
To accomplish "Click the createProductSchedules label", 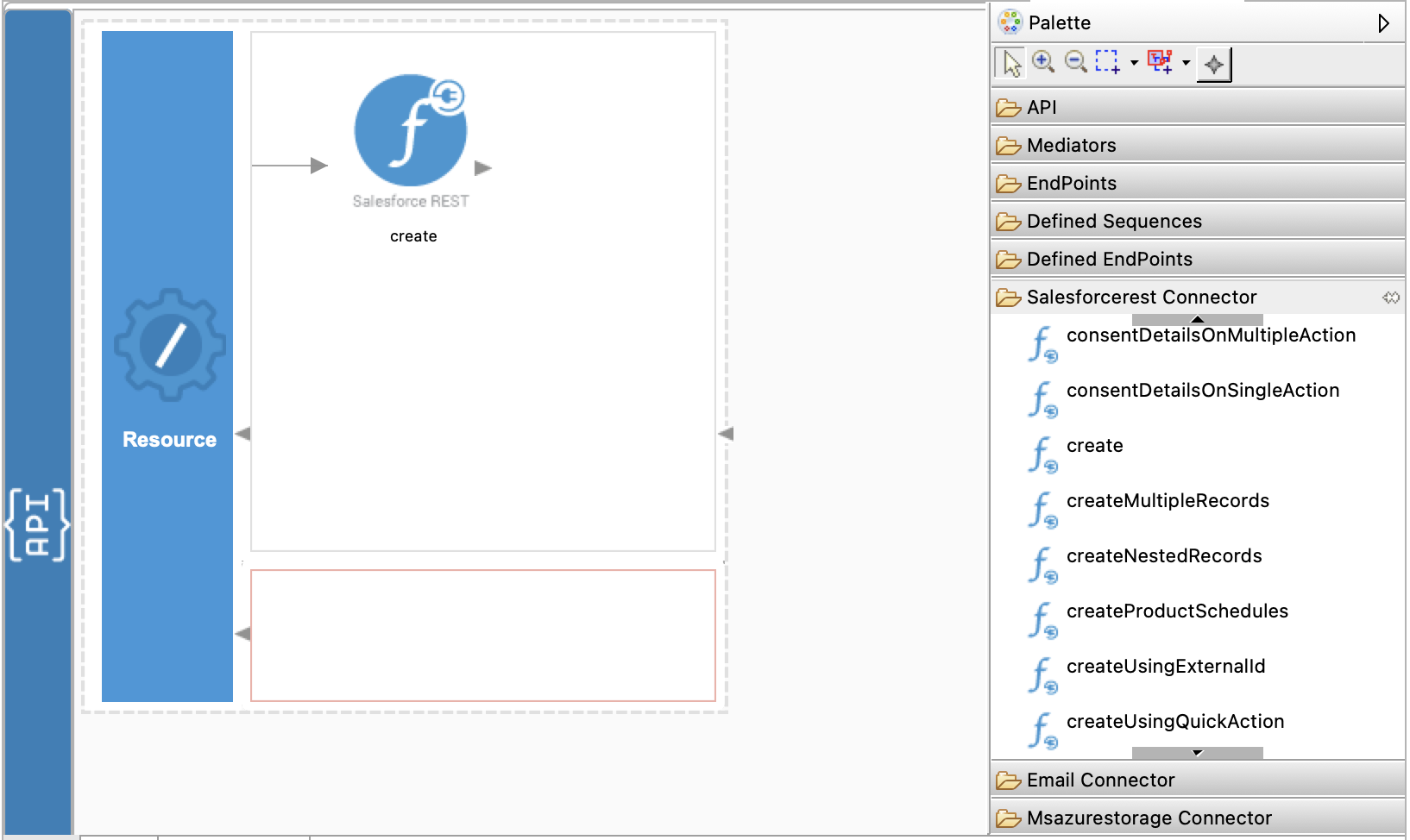I will pyautogui.click(x=1177, y=611).
